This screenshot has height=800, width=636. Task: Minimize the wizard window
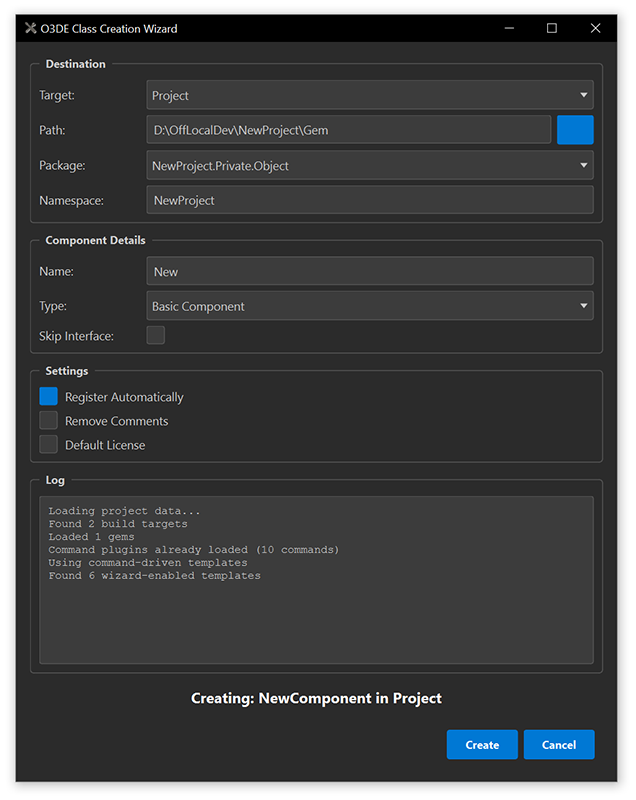pyautogui.click(x=509, y=28)
